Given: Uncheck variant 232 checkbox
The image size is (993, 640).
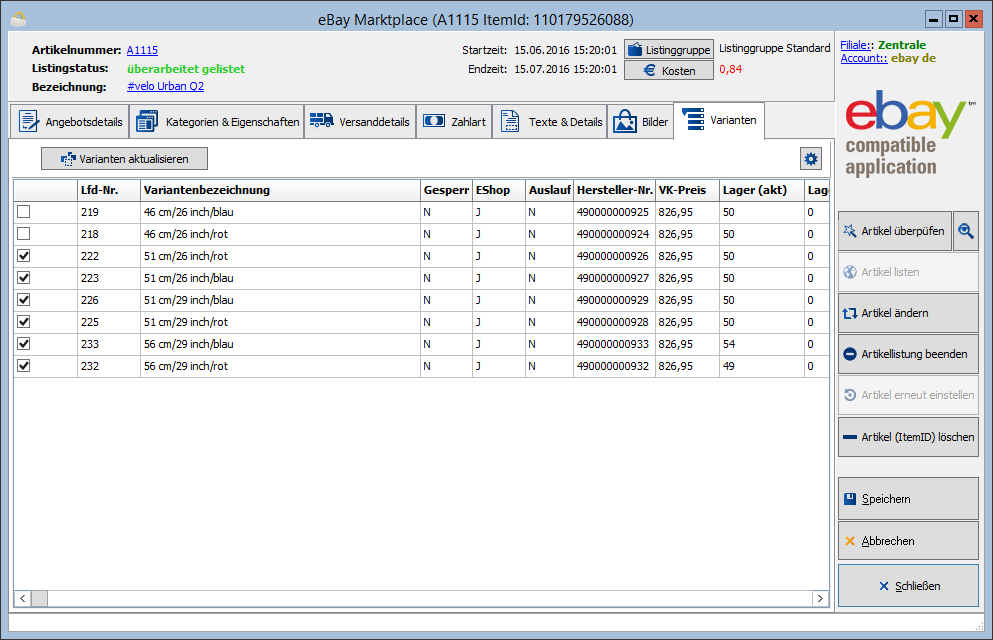Looking at the screenshot, I should (23, 365).
